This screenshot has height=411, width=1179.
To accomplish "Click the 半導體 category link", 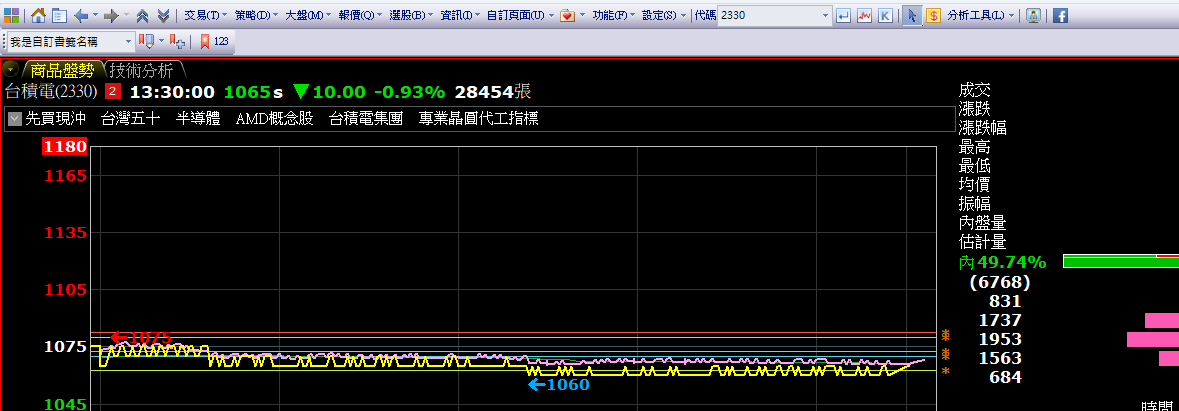I will click(198, 118).
